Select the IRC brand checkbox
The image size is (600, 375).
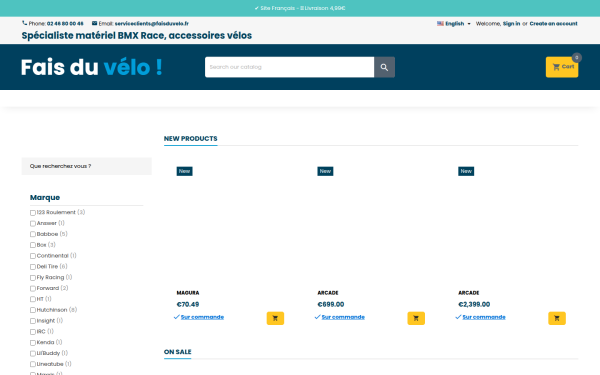(33, 332)
